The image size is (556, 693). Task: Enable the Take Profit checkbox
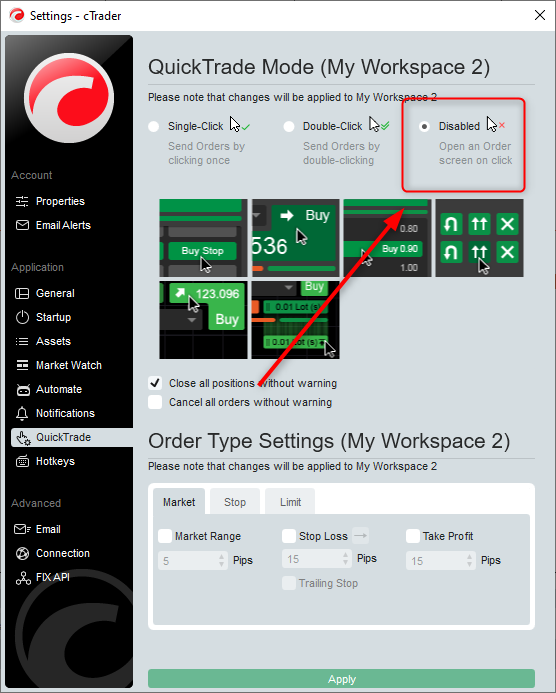point(413,536)
